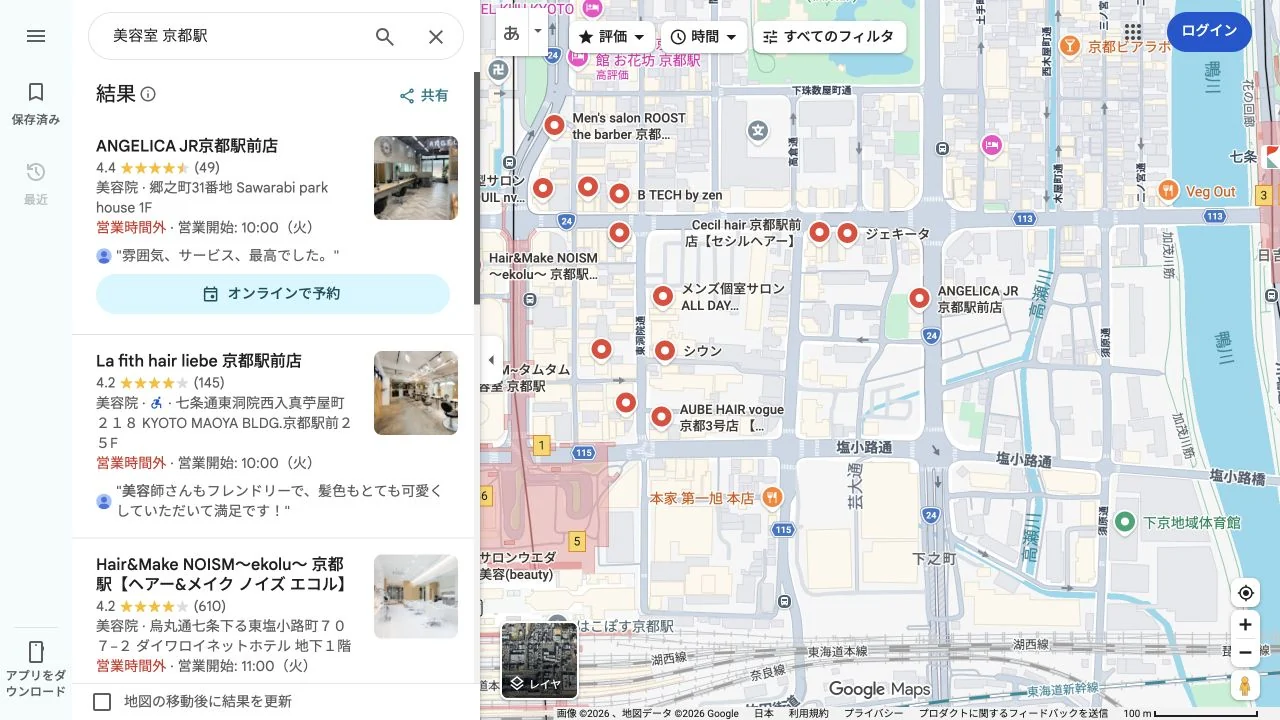Viewport: 1280px width, 720px height.
Task: Open the レイヤ layers thumbnail
Action: point(539,660)
